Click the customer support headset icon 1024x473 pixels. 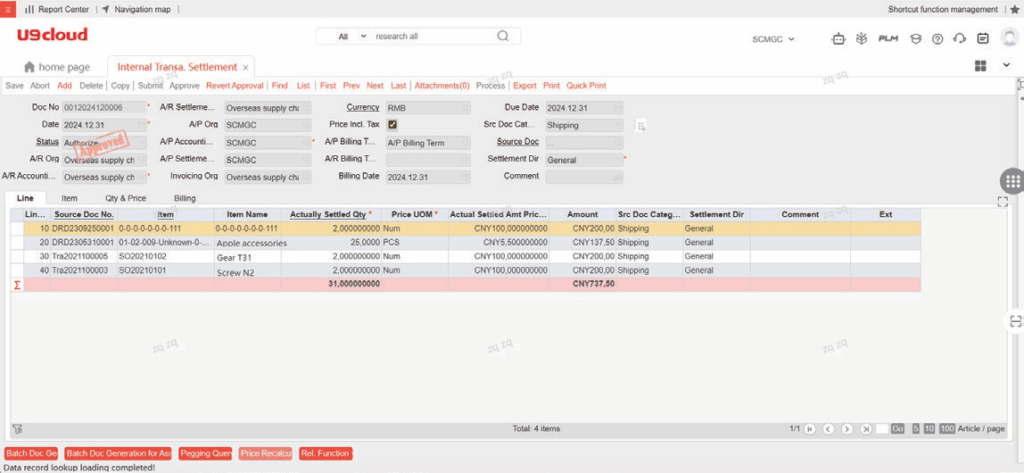tap(960, 39)
